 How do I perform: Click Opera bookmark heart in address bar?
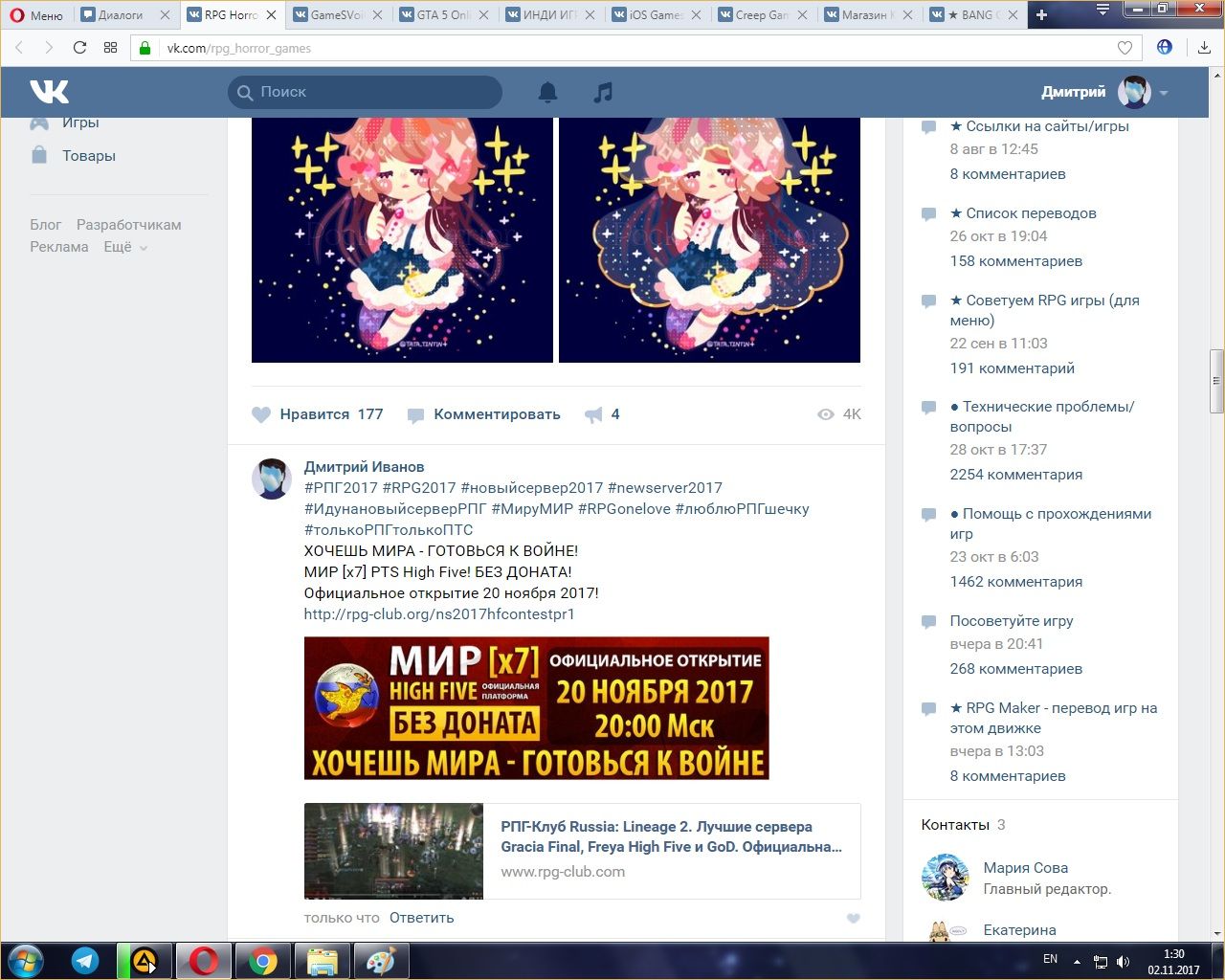click(x=1125, y=48)
